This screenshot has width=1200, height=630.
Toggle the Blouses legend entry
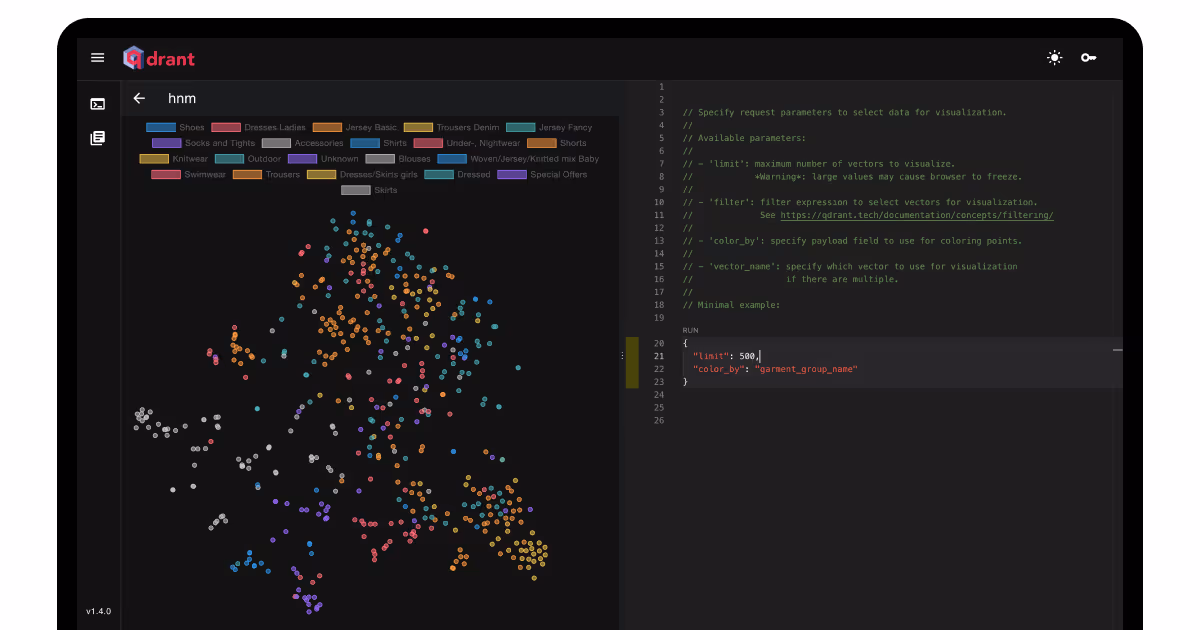tap(398, 159)
